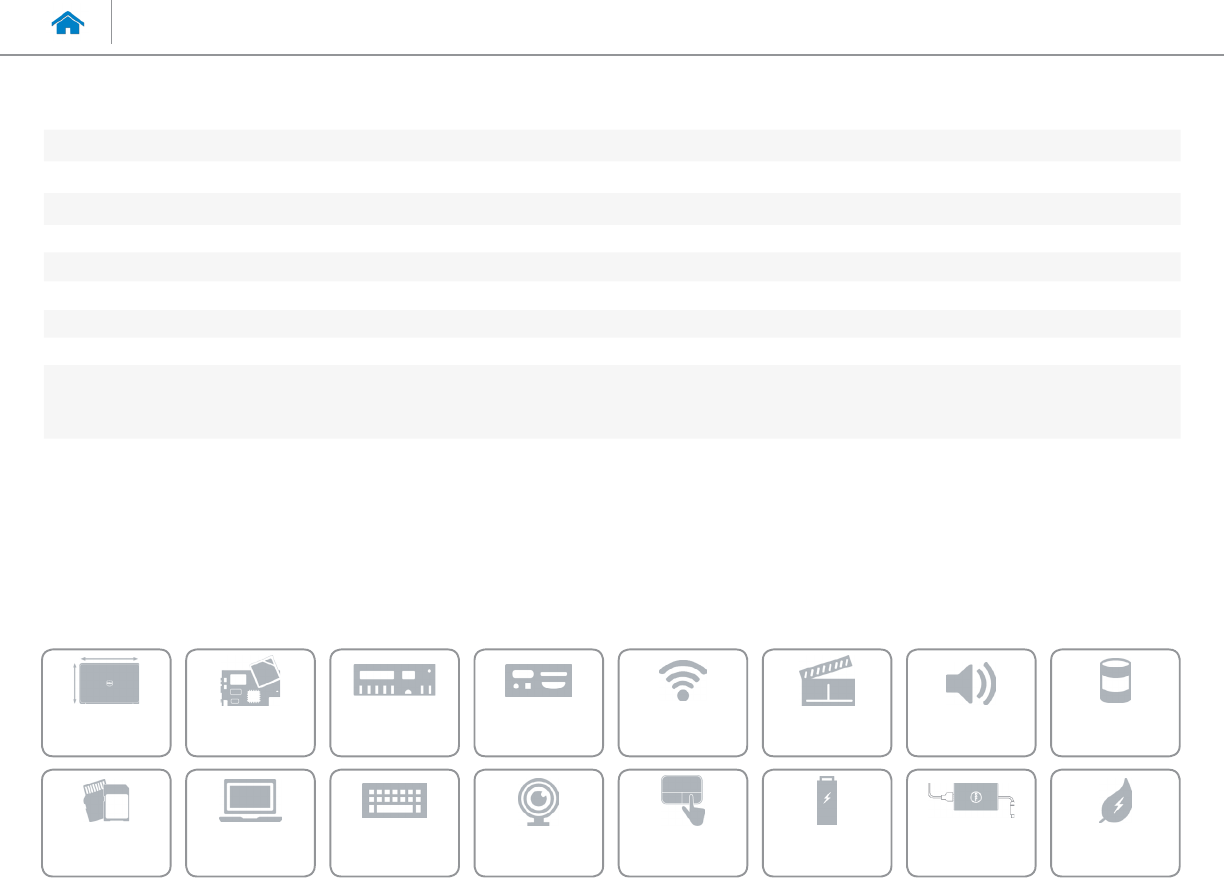
Task: Click the topmost shaded table row
Action: [x=611, y=145]
